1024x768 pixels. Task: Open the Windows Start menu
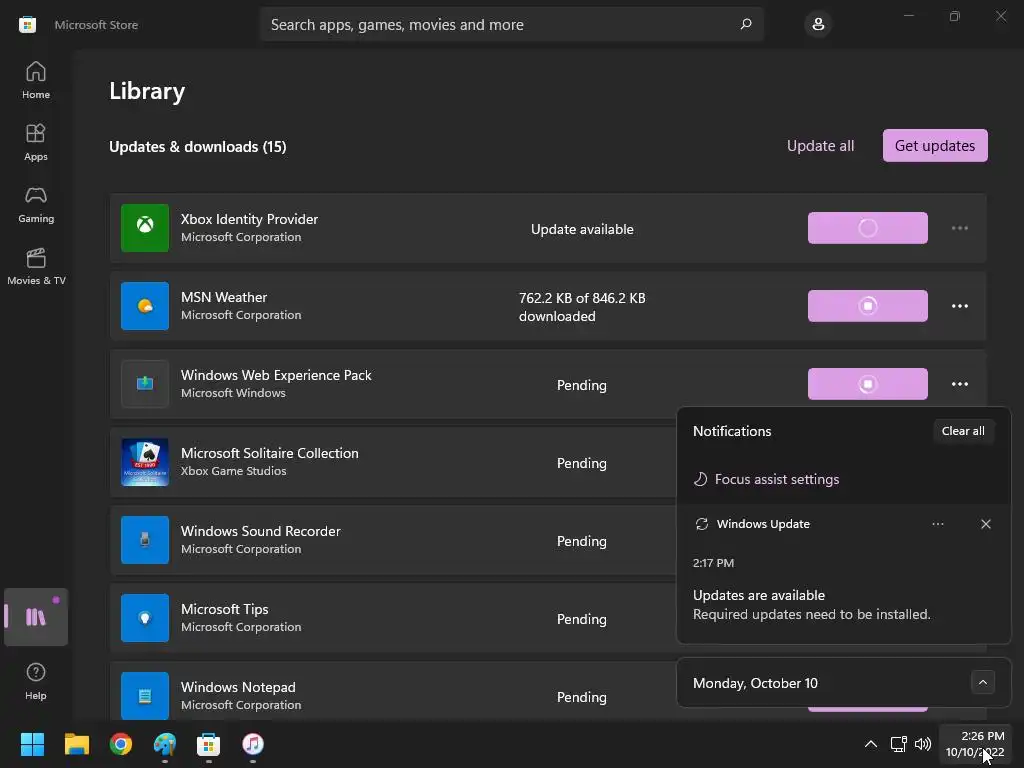click(x=32, y=744)
